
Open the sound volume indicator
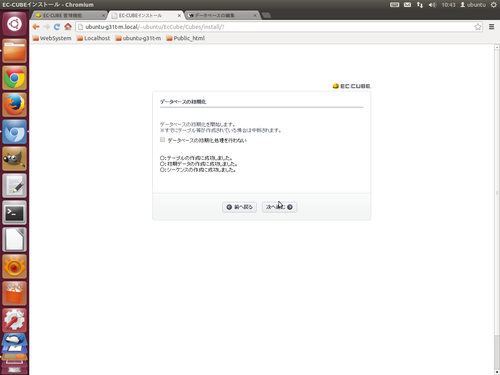click(432, 5)
